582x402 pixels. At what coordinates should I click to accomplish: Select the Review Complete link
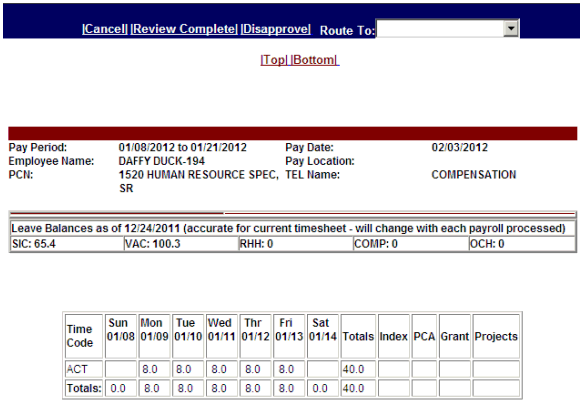(x=184, y=29)
